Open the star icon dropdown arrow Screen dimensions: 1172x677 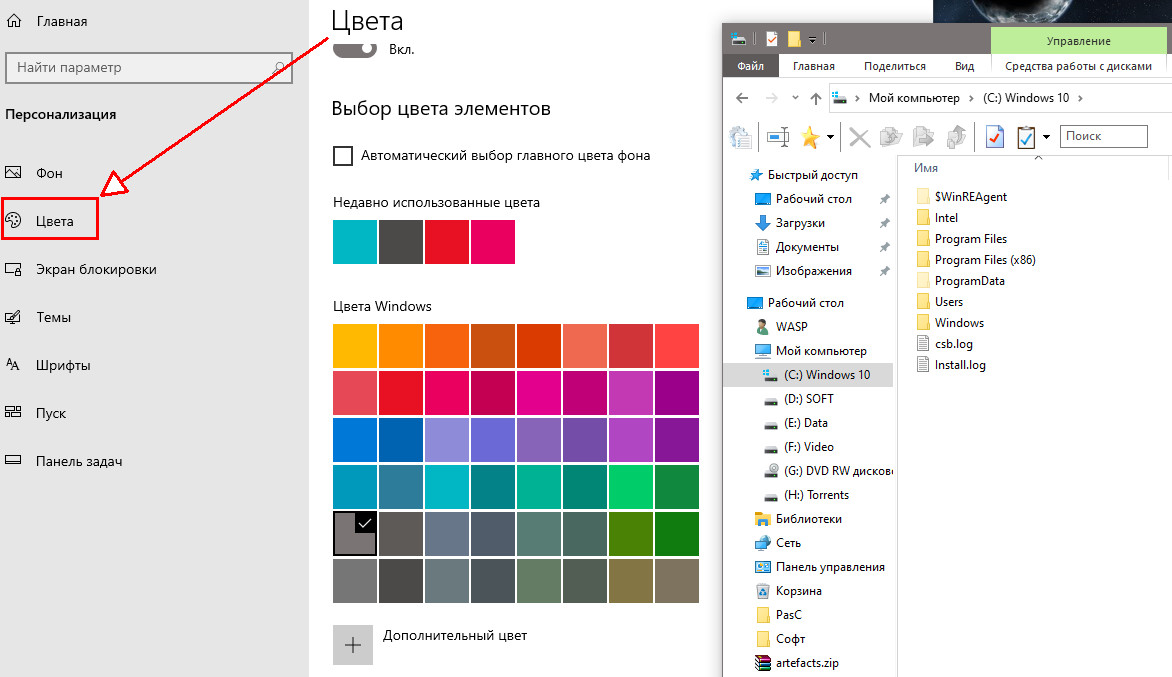pyautogui.click(x=831, y=137)
